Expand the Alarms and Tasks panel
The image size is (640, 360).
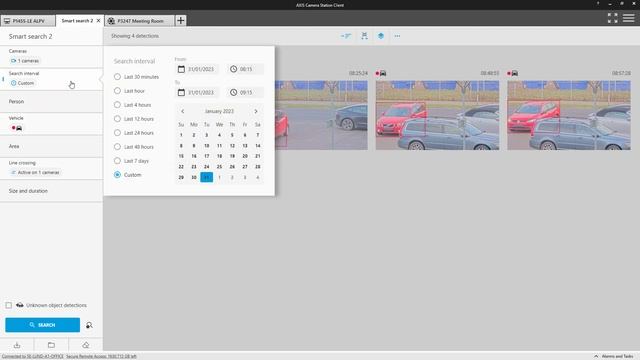pyautogui.click(x=614, y=356)
